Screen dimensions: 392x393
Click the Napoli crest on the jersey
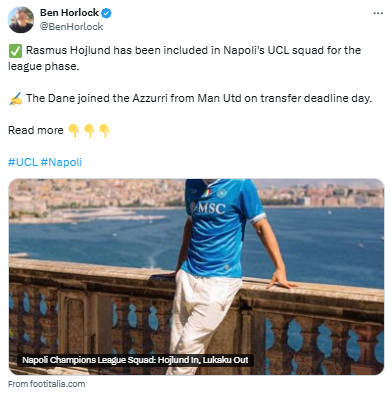tap(221, 193)
